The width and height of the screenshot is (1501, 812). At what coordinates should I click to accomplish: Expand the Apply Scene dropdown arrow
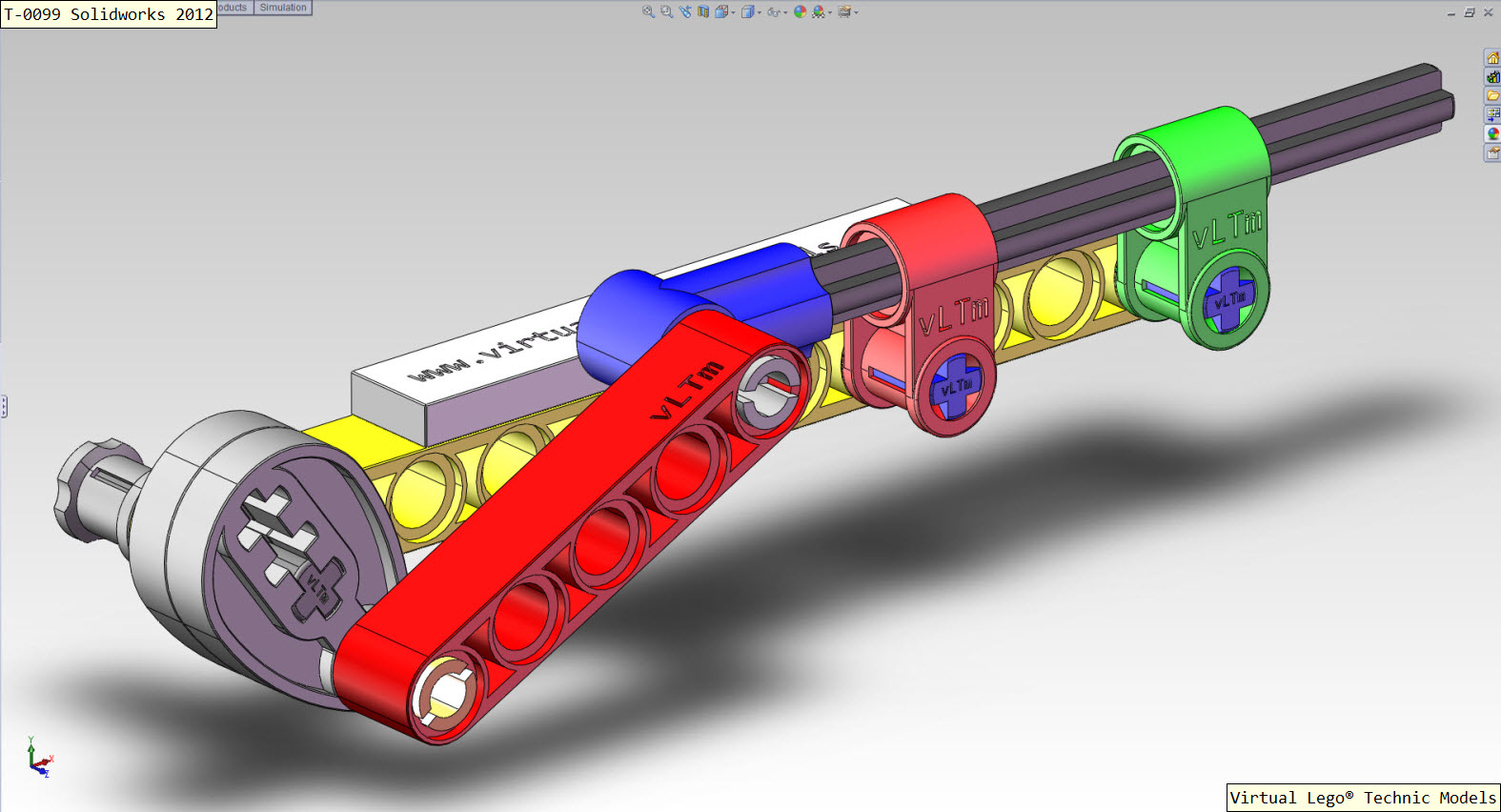click(x=830, y=12)
